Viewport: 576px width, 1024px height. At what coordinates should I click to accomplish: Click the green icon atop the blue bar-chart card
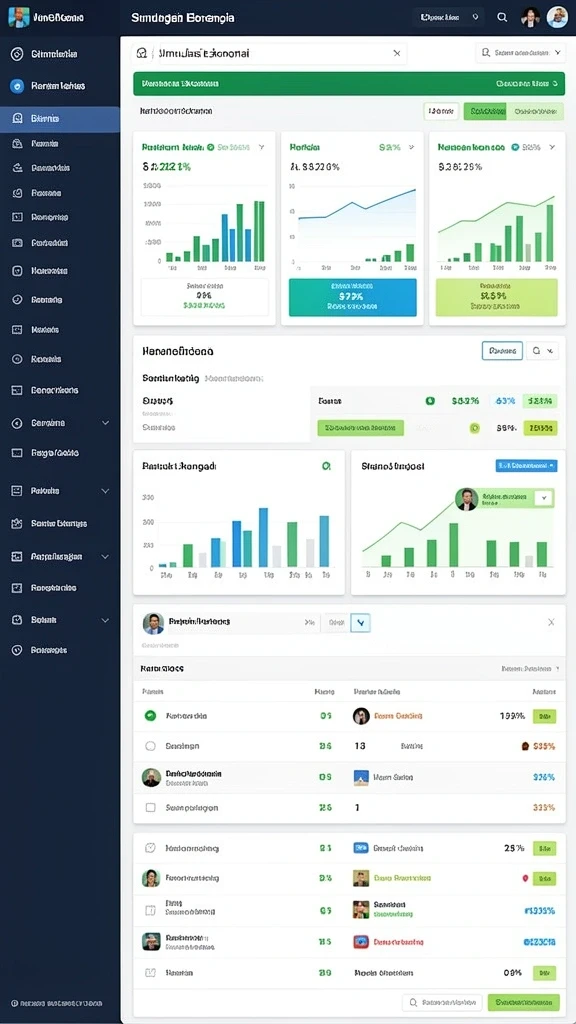[x=326, y=466]
